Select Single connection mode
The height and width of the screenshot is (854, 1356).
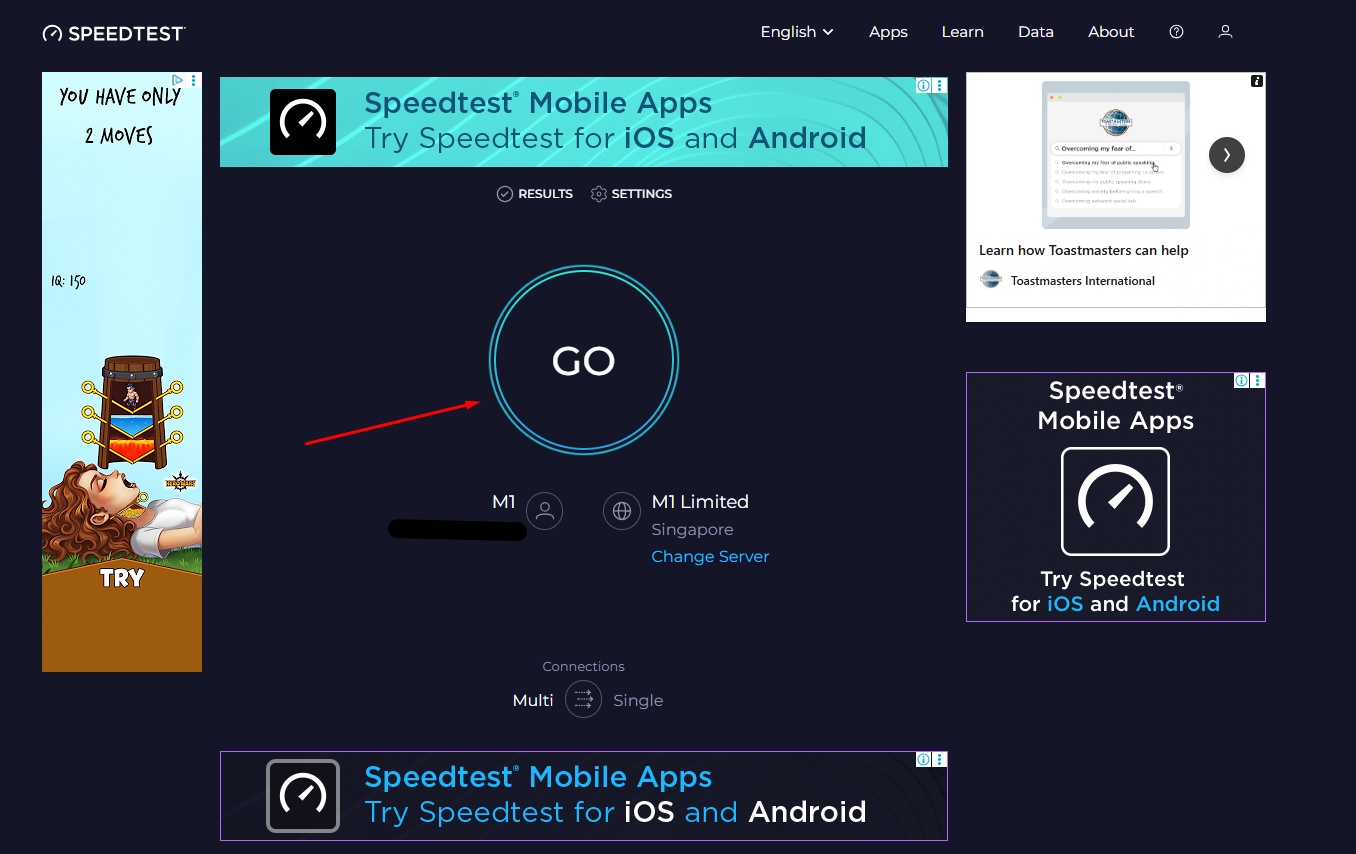coord(638,701)
